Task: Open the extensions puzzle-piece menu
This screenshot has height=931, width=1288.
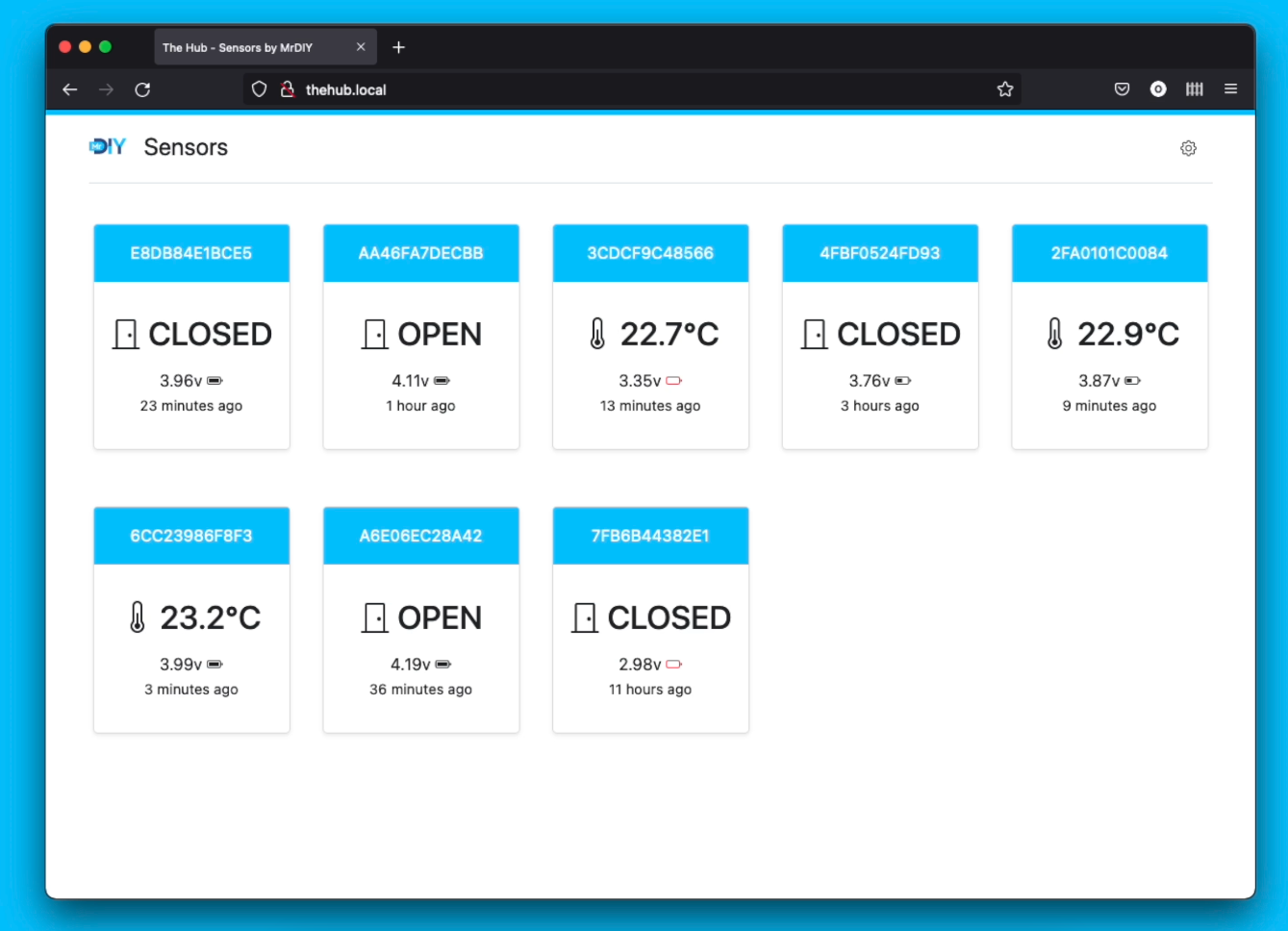Action: (x=1195, y=88)
